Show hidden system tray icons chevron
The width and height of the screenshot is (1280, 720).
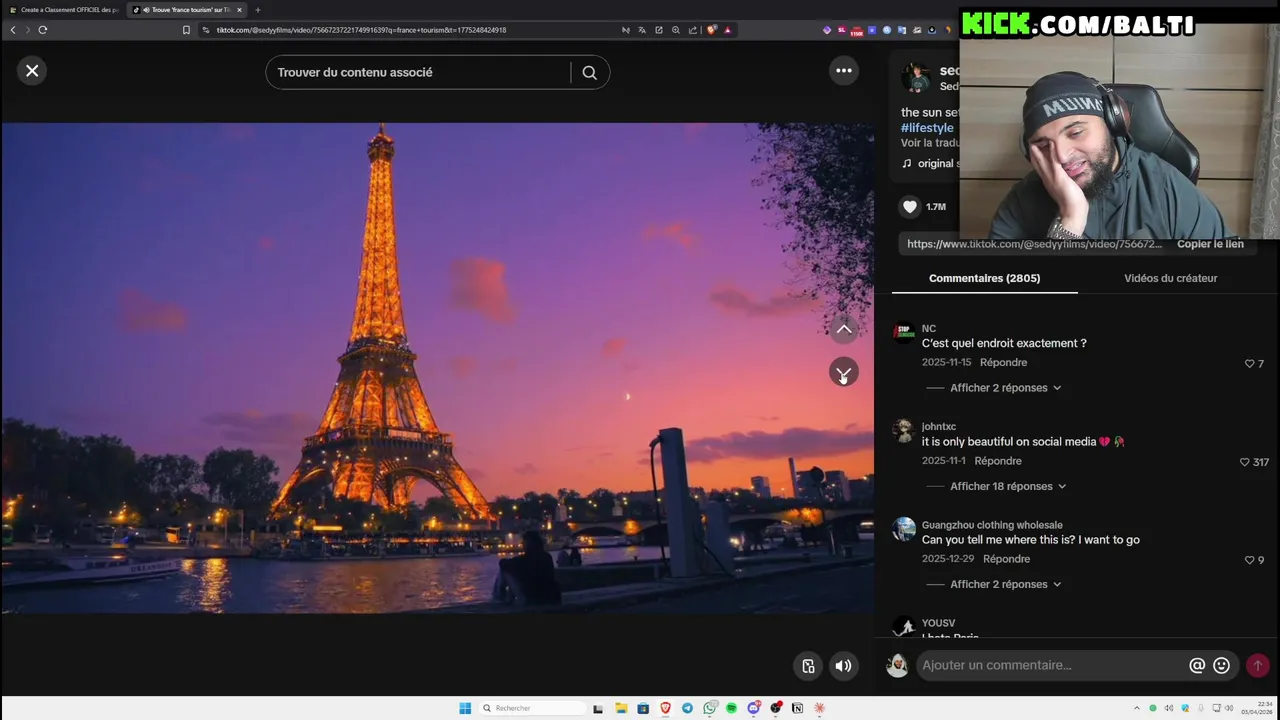(1138, 708)
